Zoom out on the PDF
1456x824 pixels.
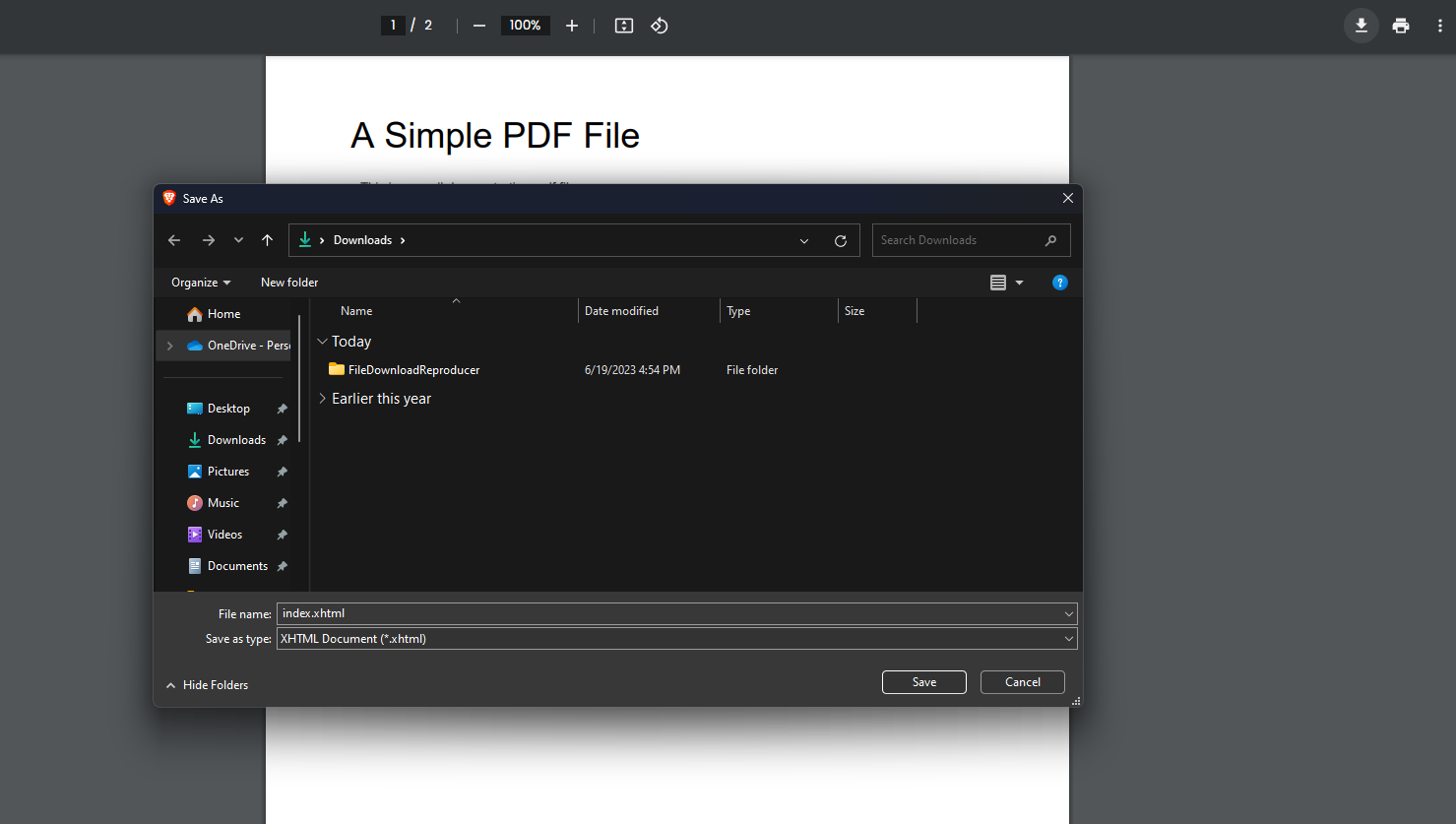pos(478,26)
